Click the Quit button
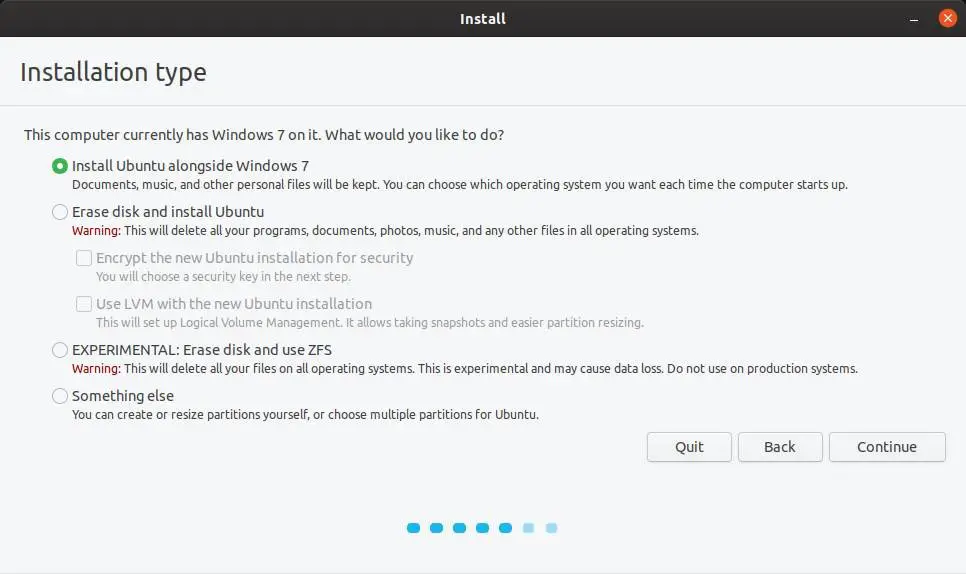 point(689,447)
